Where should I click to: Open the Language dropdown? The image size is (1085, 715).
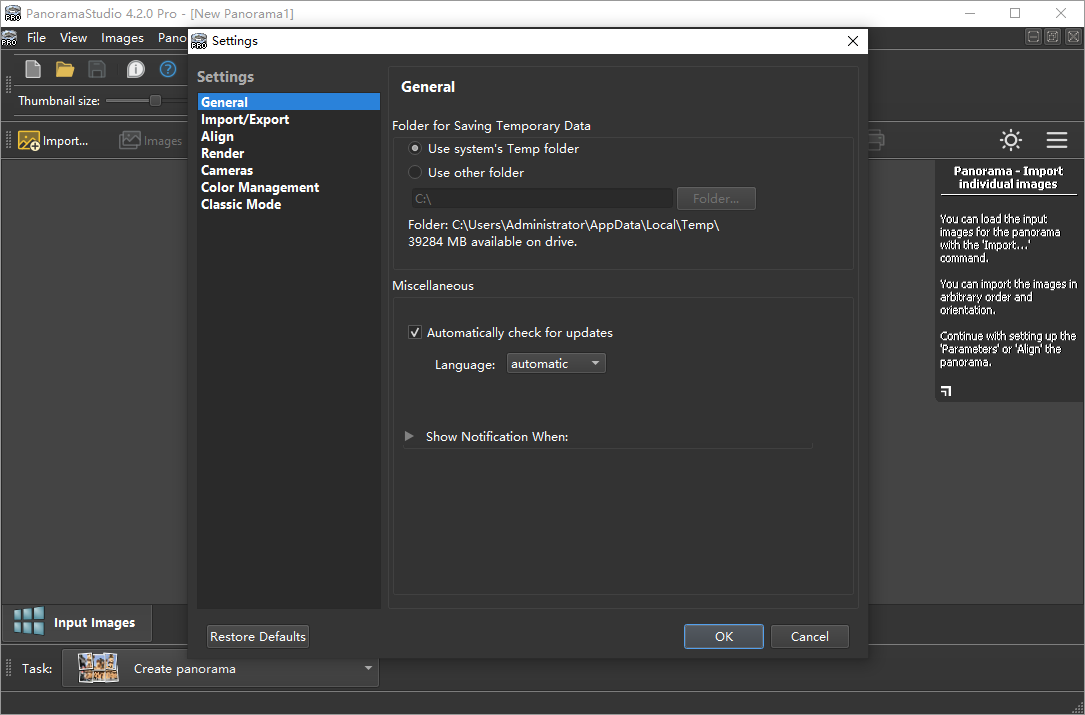coord(556,363)
